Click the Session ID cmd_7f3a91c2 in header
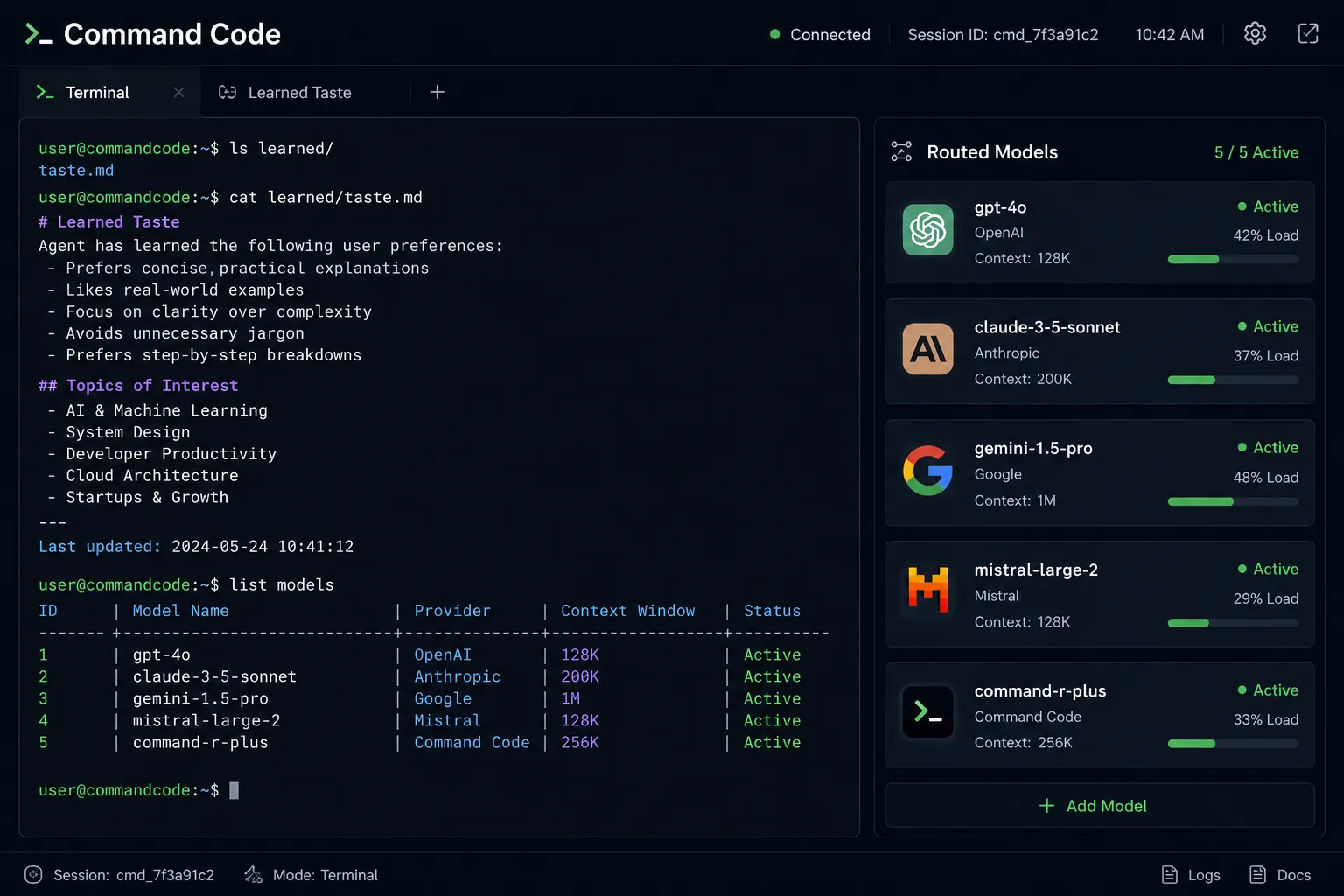 pyautogui.click(x=1003, y=34)
